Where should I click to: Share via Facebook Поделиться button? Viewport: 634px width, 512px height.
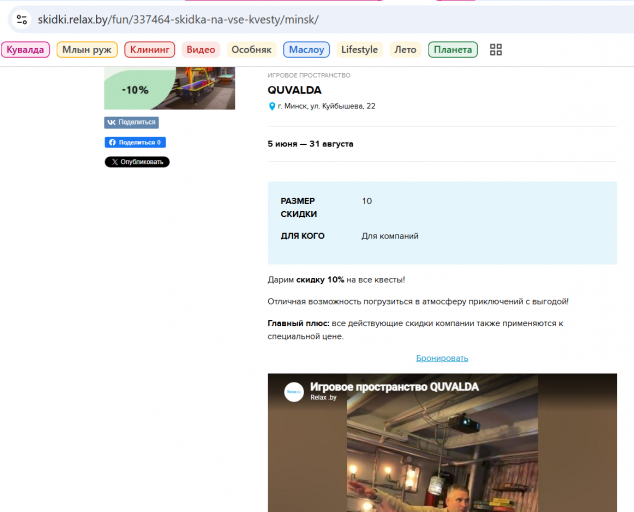pos(135,142)
